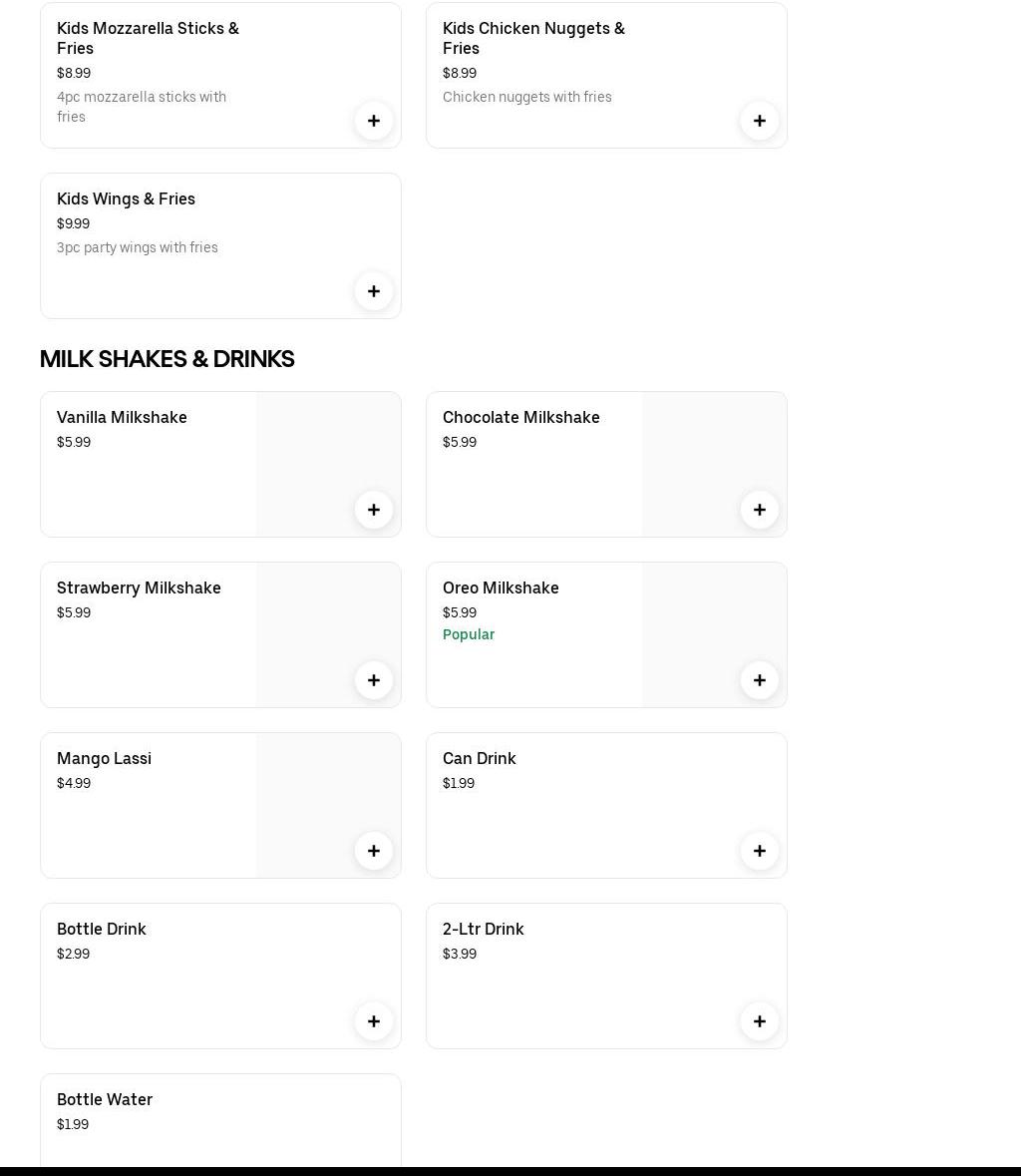1021x1176 pixels.
Task: Open Kids Wings & Fries item details
Action: [126, 198]
